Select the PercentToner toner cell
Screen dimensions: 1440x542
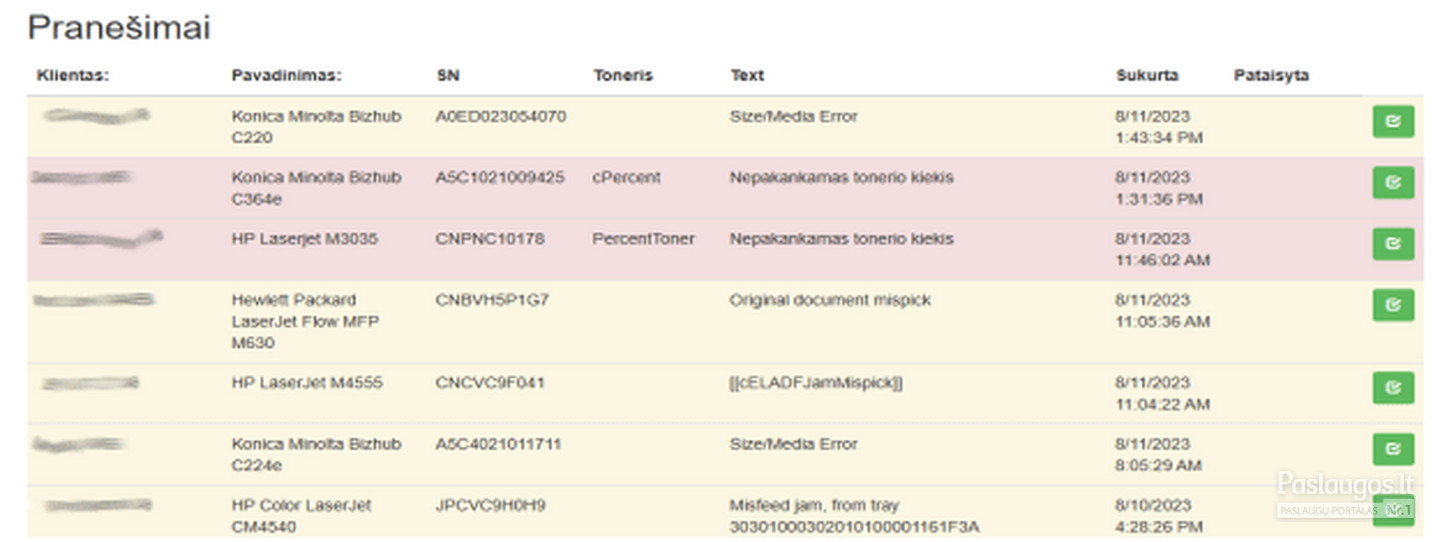[643, 239]
